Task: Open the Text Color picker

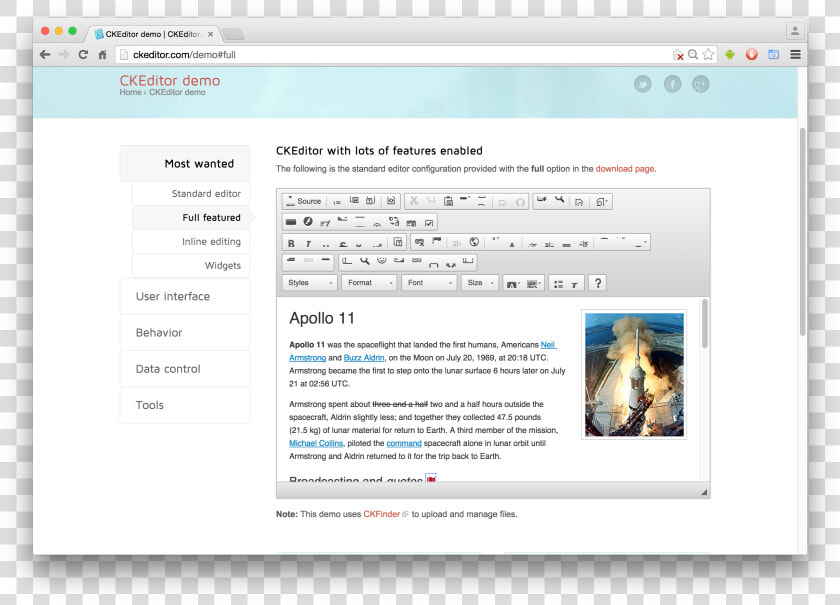Action: [x=513, y=283]
